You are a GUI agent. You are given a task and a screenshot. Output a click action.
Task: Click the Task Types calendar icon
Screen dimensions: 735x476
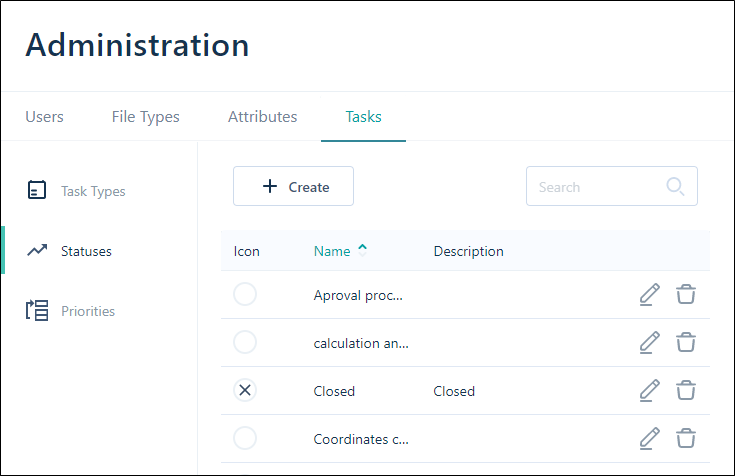[x=37, y=190]
